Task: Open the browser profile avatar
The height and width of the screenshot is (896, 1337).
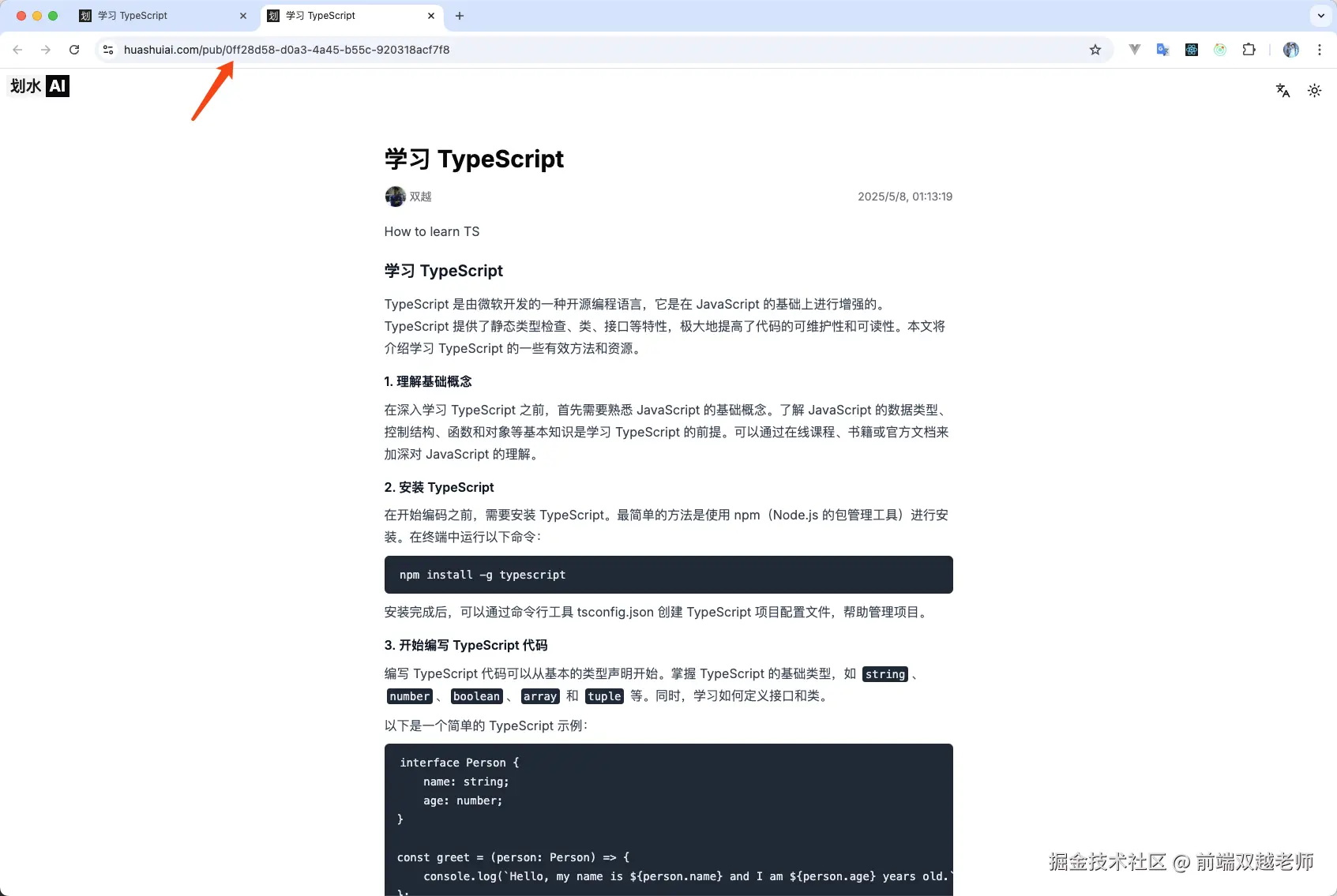Action: (x=1290, y=49)
